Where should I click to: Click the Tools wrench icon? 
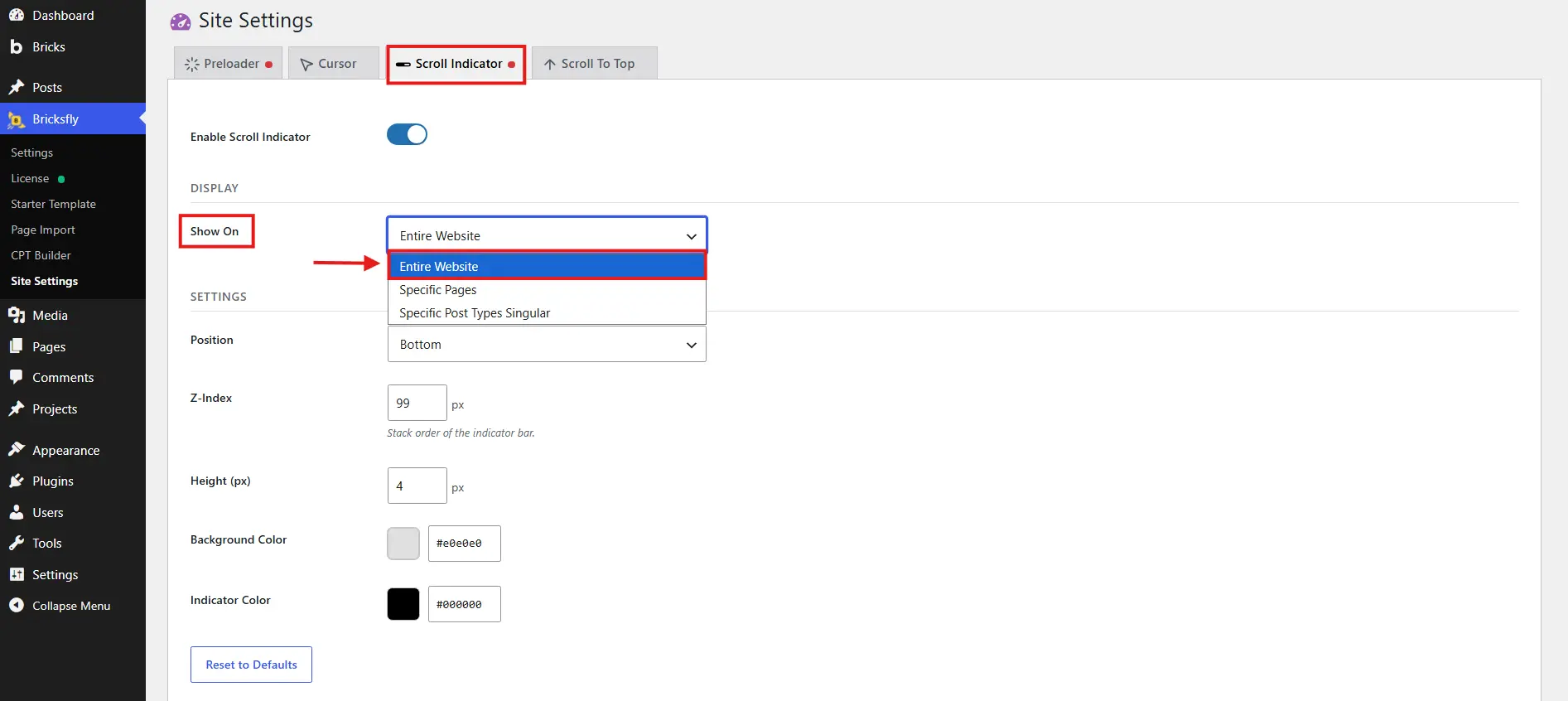[x=17, y=543]
